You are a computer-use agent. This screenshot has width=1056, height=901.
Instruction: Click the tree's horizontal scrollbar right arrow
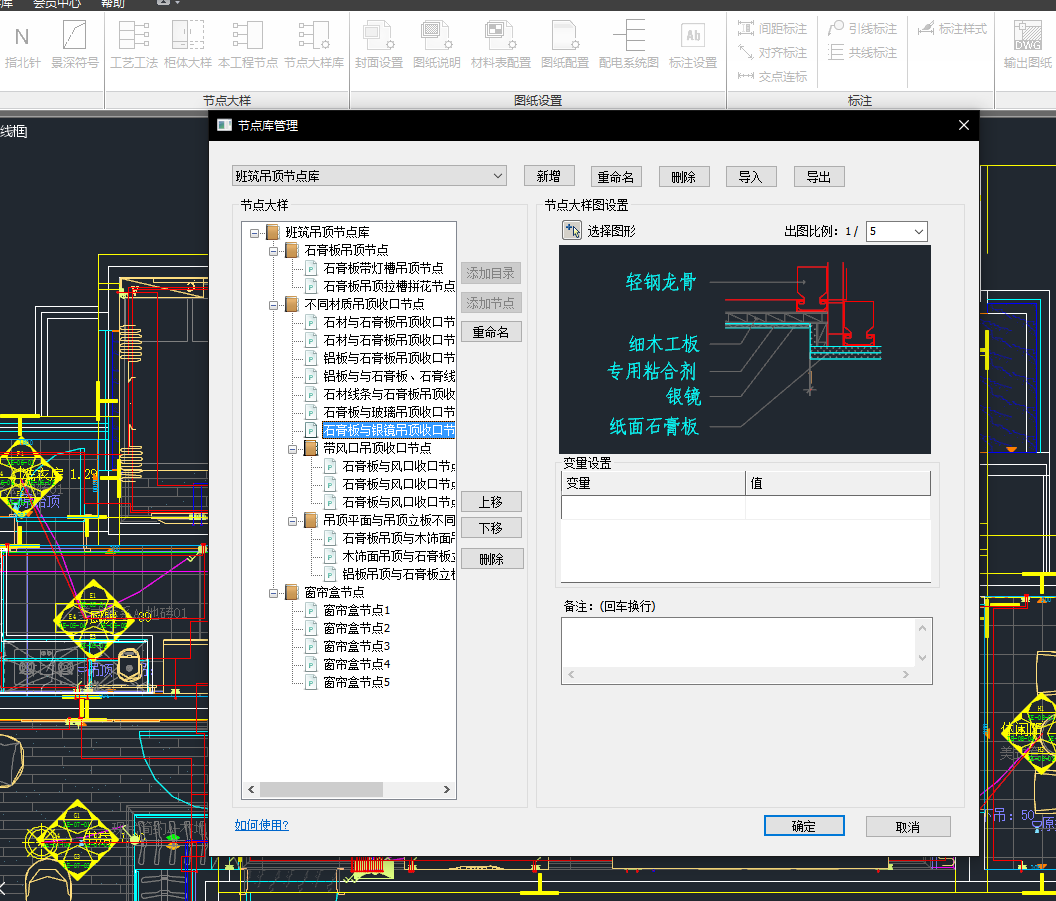click(x=447, y=789)
